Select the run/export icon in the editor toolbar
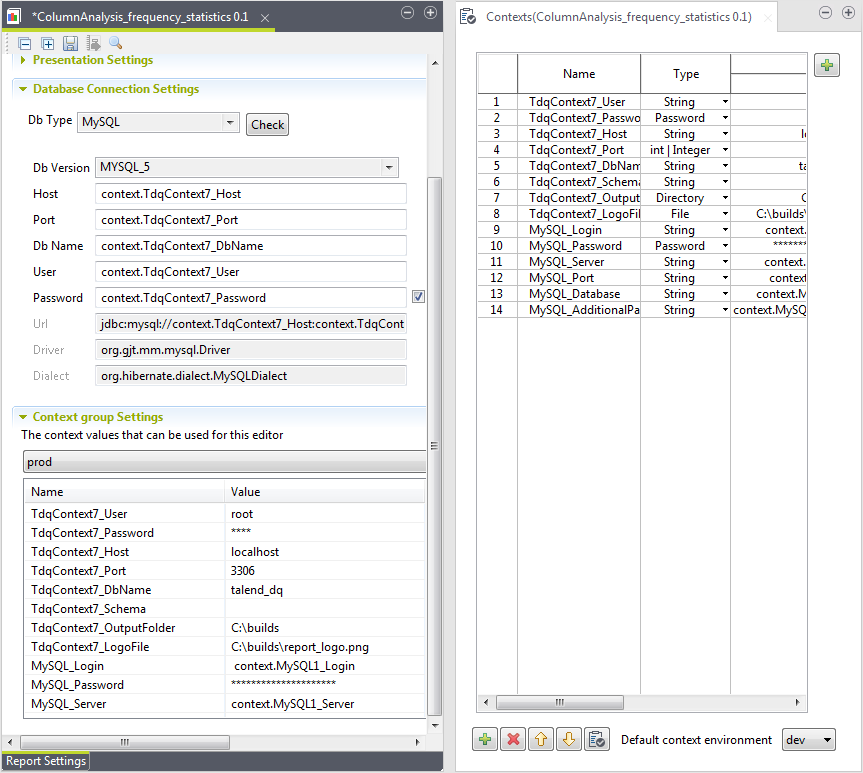Screen dimensions: 863x773 click(x=92, y=43)
